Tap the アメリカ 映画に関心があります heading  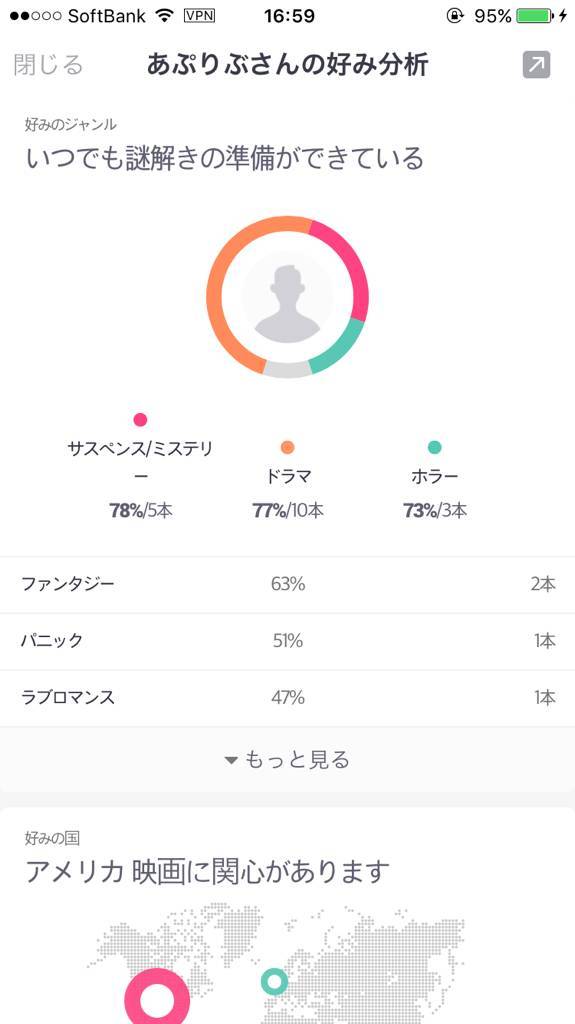[207, 871]
